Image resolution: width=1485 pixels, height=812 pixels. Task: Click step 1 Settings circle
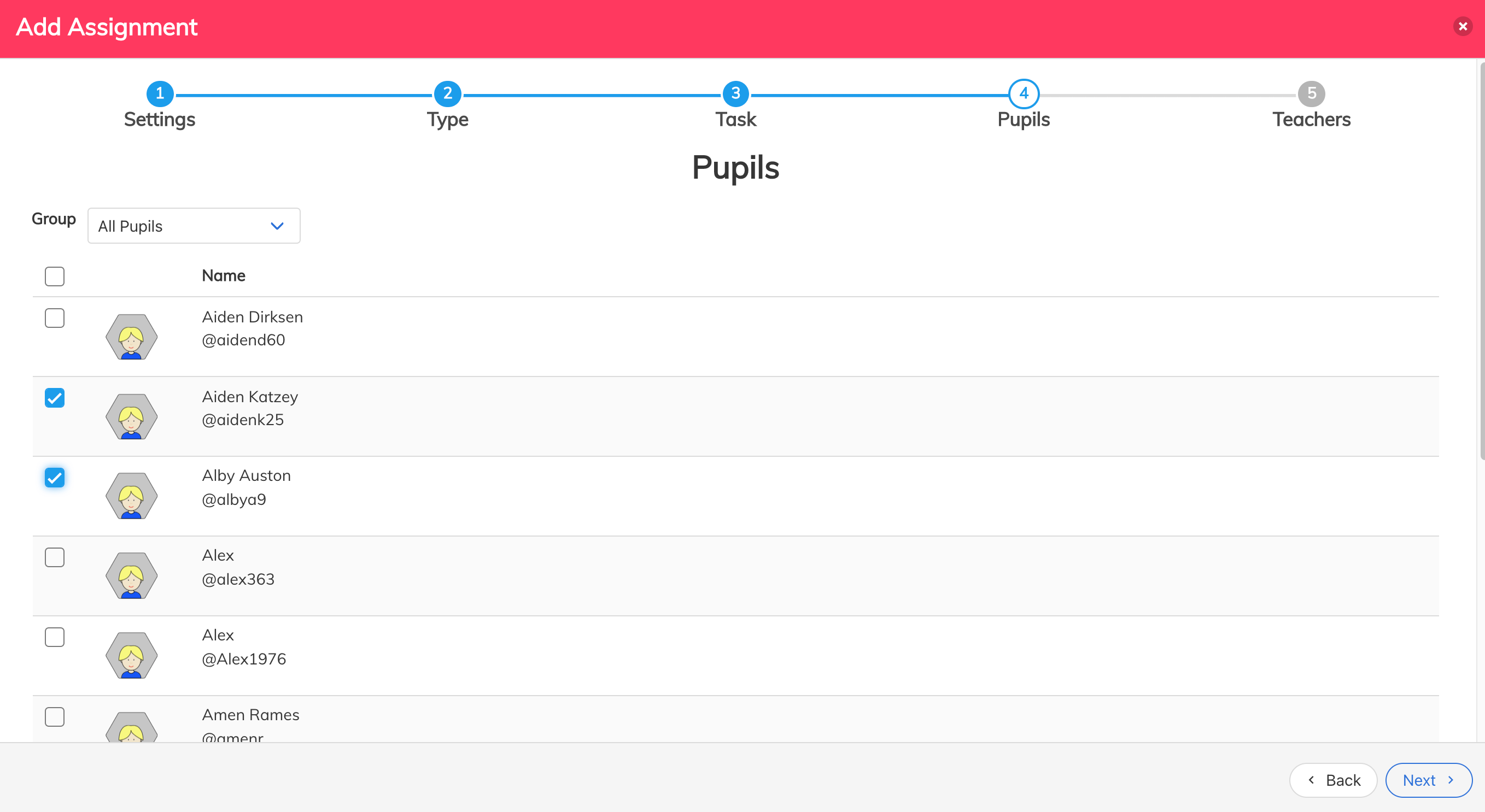160,93
